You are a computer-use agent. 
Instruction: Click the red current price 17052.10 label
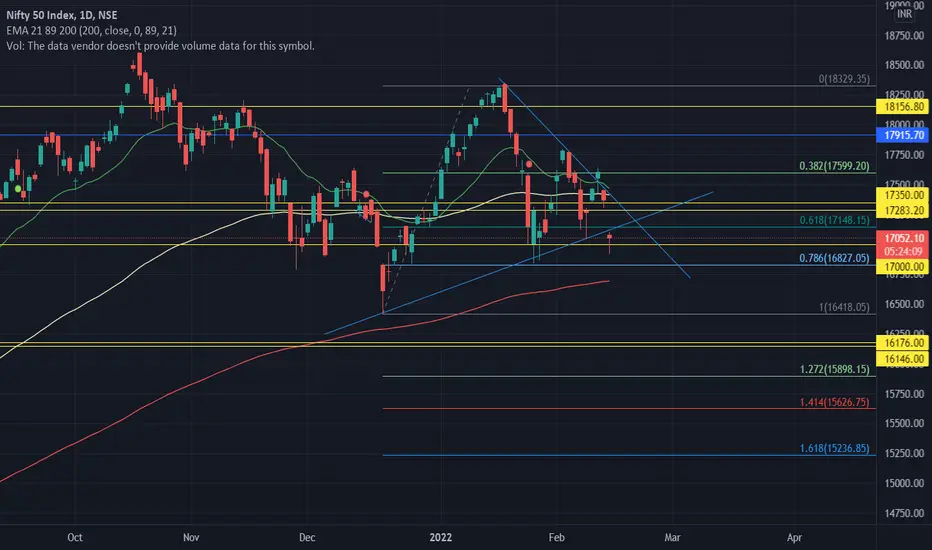902,238
